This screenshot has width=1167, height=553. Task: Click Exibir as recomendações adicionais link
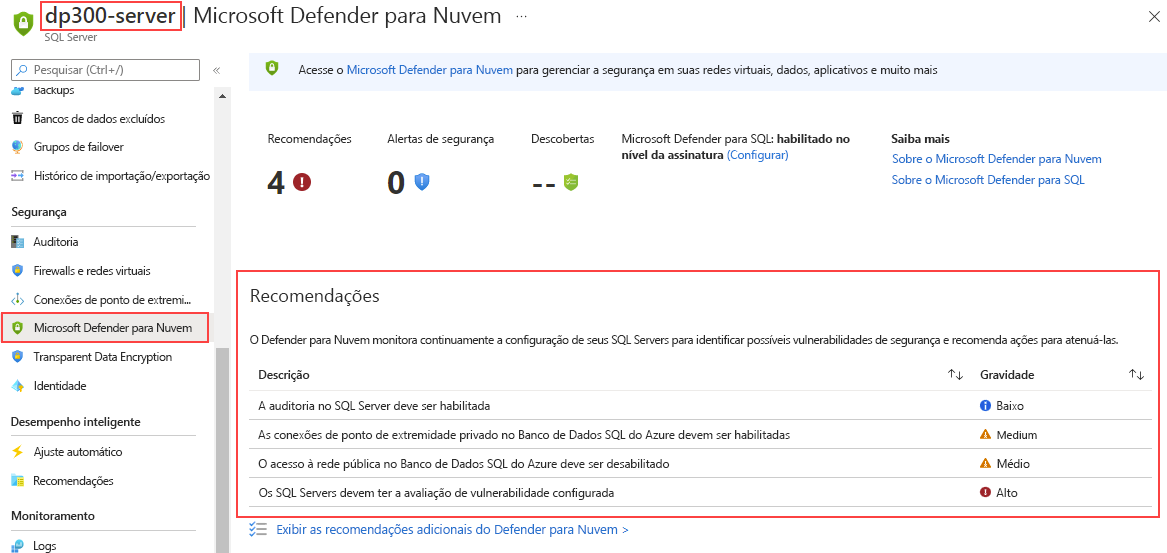(x=453, y=530)
